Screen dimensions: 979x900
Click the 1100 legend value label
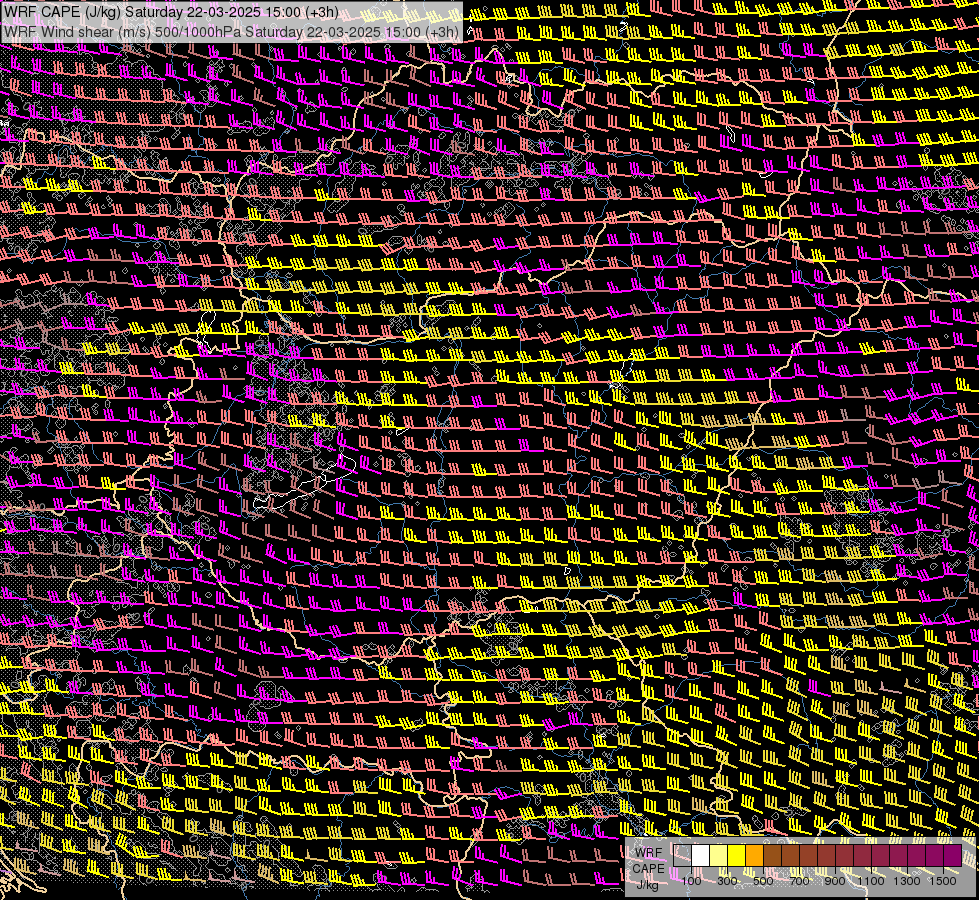click(871, 881)
